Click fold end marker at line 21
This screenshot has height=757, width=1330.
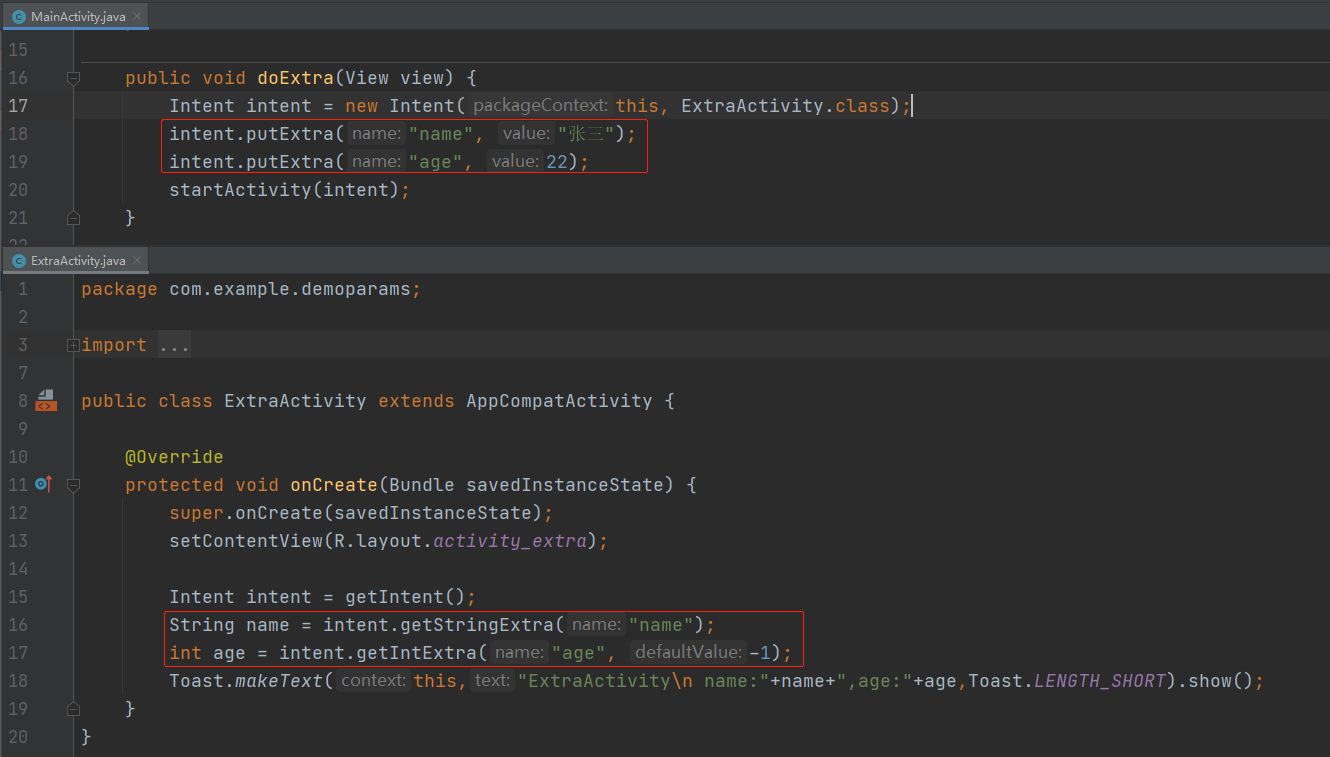73,217
